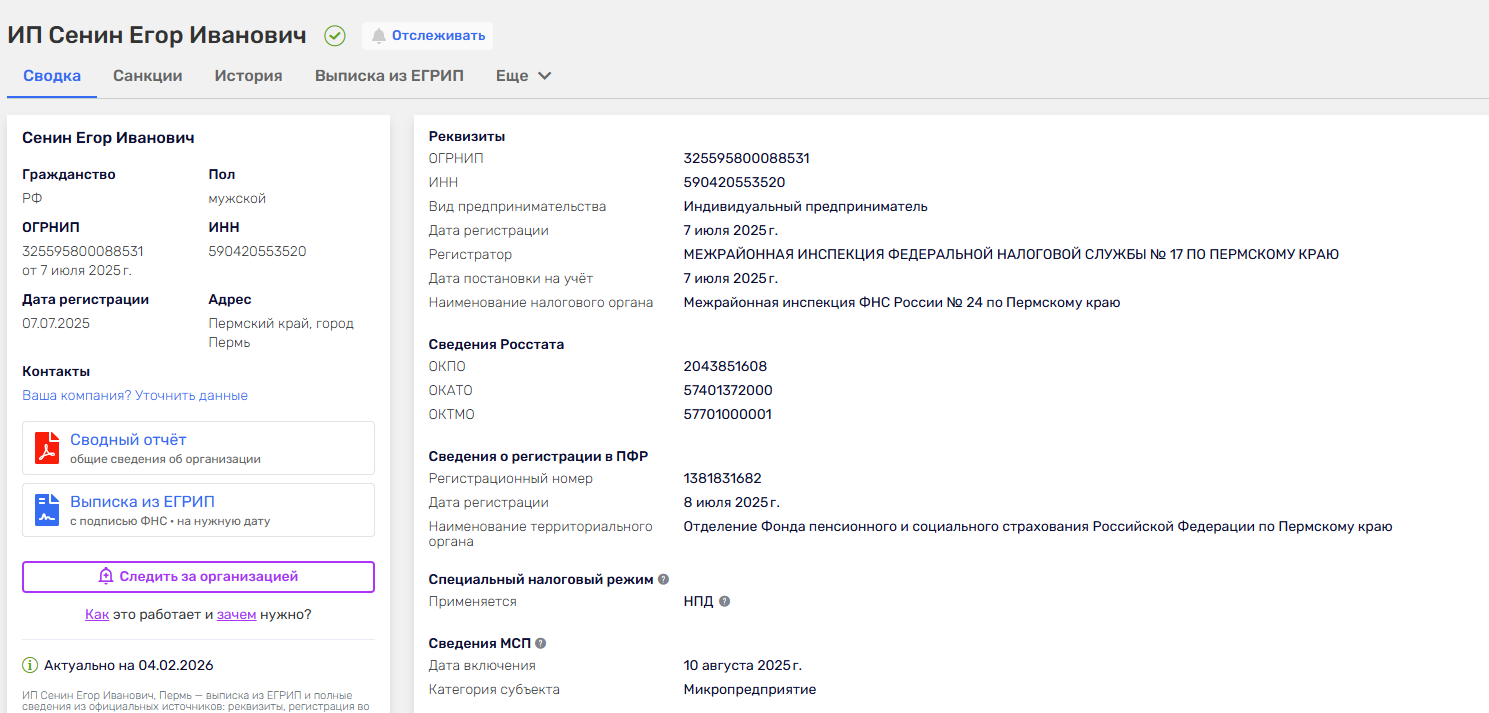This screenshot has width=1489, height=713.
Task: Click the red PDF icon for Сводный отчёт
Action: click(x=47, y=448)
